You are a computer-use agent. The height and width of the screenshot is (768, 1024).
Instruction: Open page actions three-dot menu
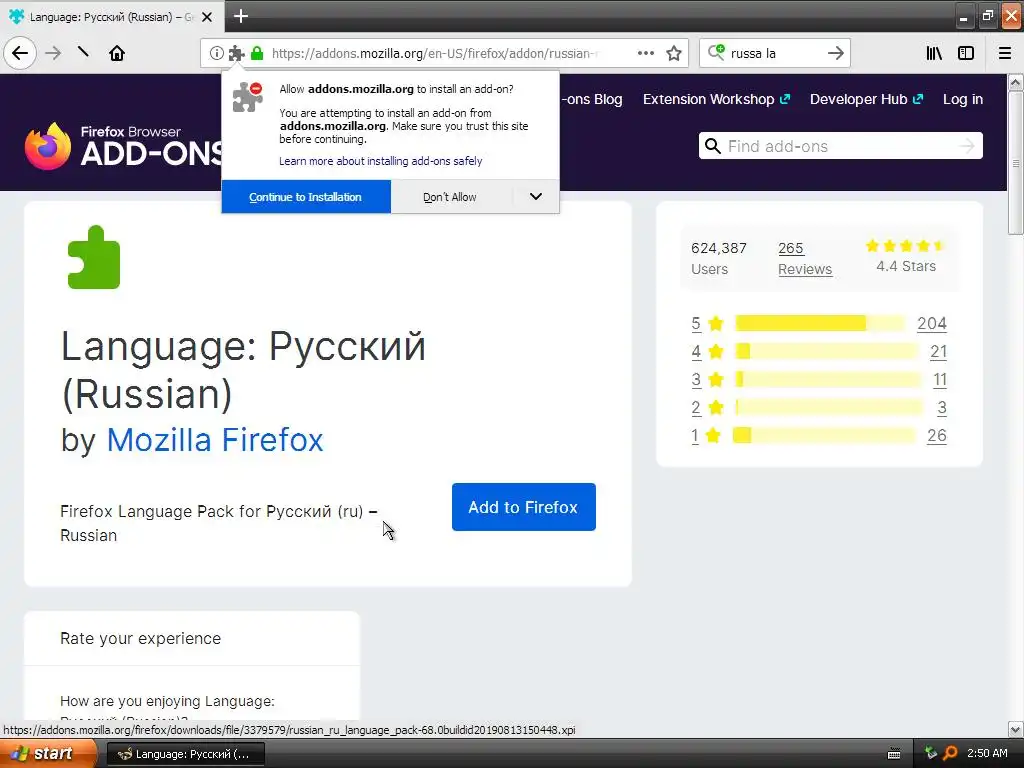(x=646, y=53)
